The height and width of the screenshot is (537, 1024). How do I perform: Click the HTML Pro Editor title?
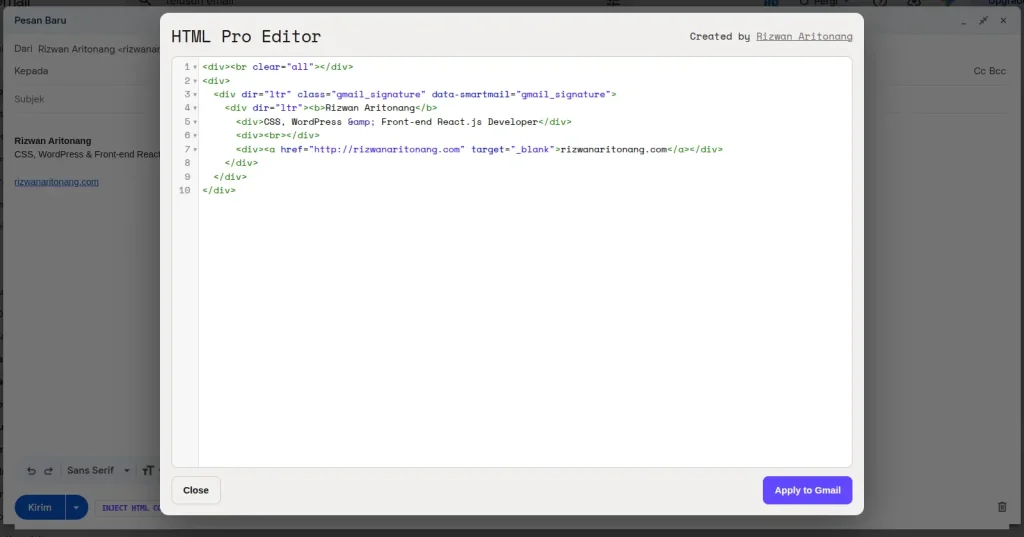coord(246,37)
